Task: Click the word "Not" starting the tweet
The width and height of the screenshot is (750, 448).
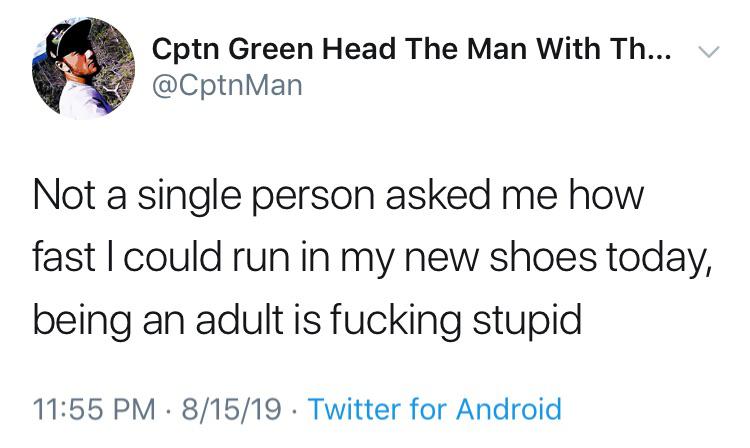Action: (62, 198)
